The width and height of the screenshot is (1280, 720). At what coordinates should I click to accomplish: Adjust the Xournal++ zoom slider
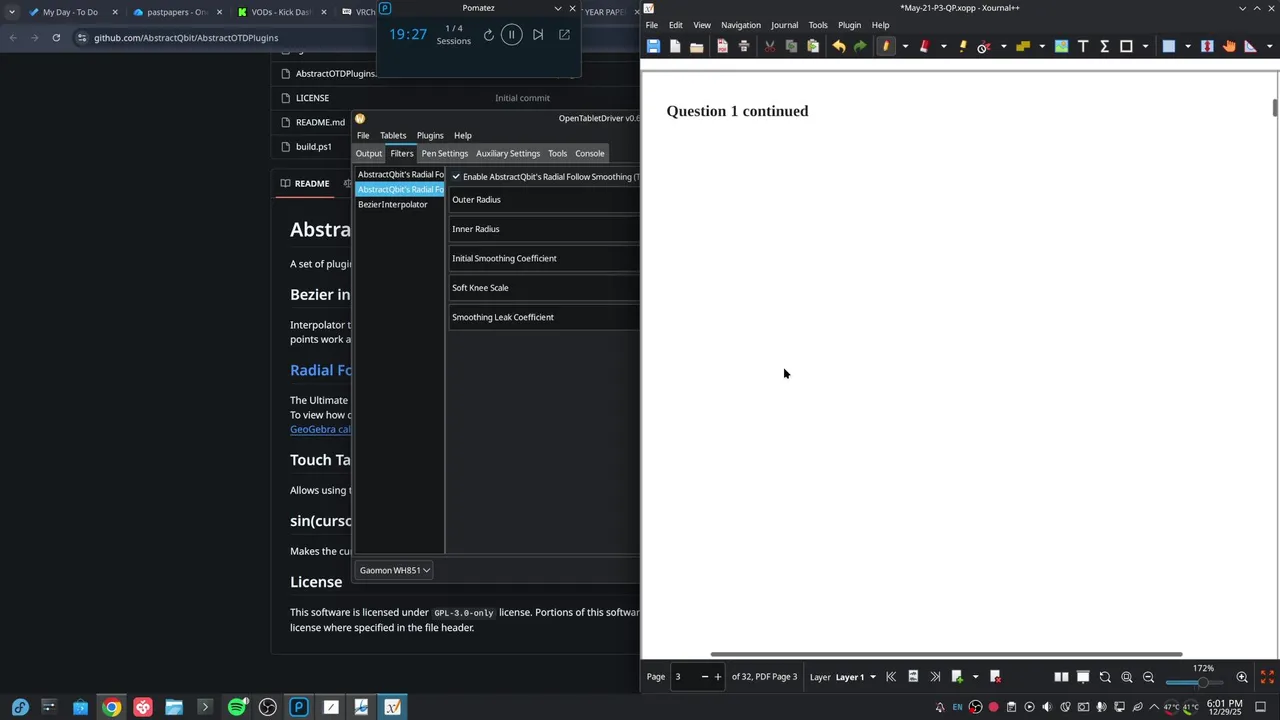point(1196,682)
